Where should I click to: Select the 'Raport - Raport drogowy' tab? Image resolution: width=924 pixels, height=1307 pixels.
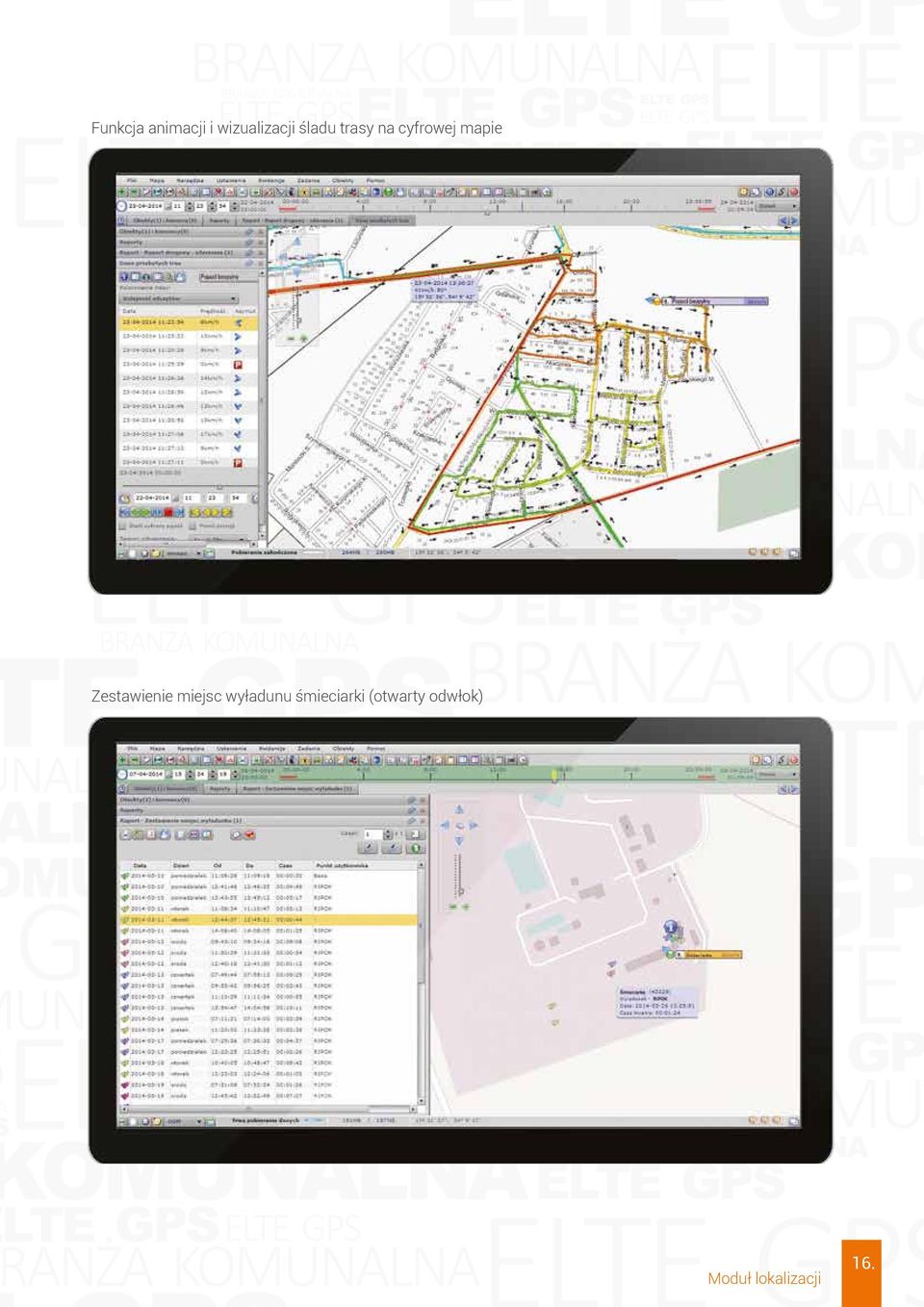(293, 220)
